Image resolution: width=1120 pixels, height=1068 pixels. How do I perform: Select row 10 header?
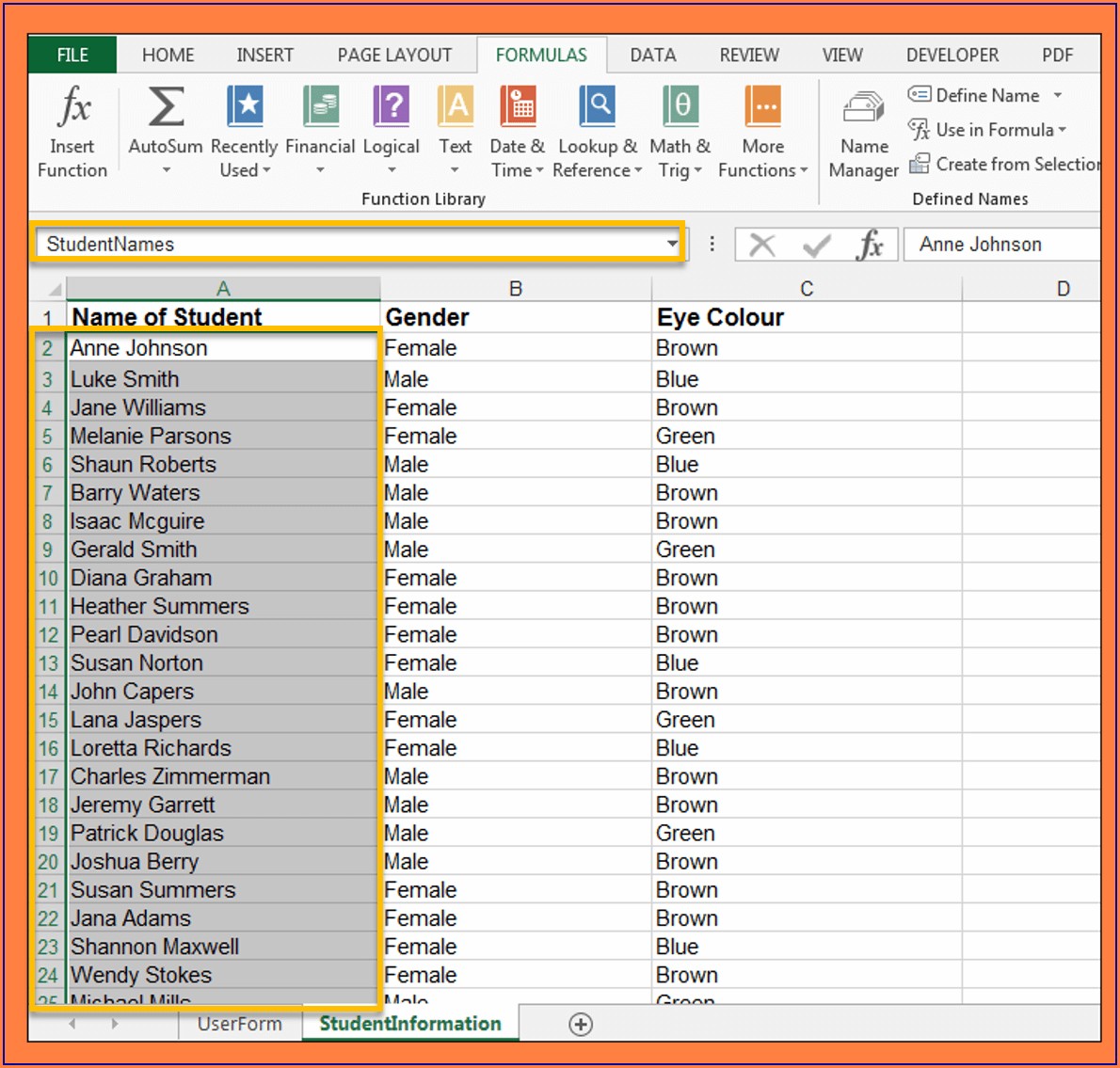(48, 578)
